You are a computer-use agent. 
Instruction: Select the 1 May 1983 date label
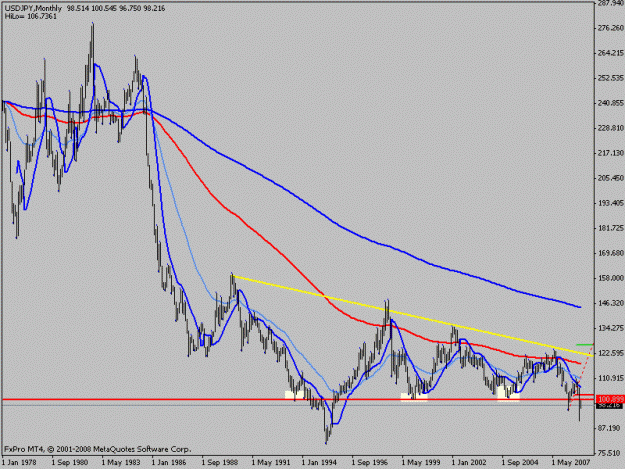[x=121, y=463]
